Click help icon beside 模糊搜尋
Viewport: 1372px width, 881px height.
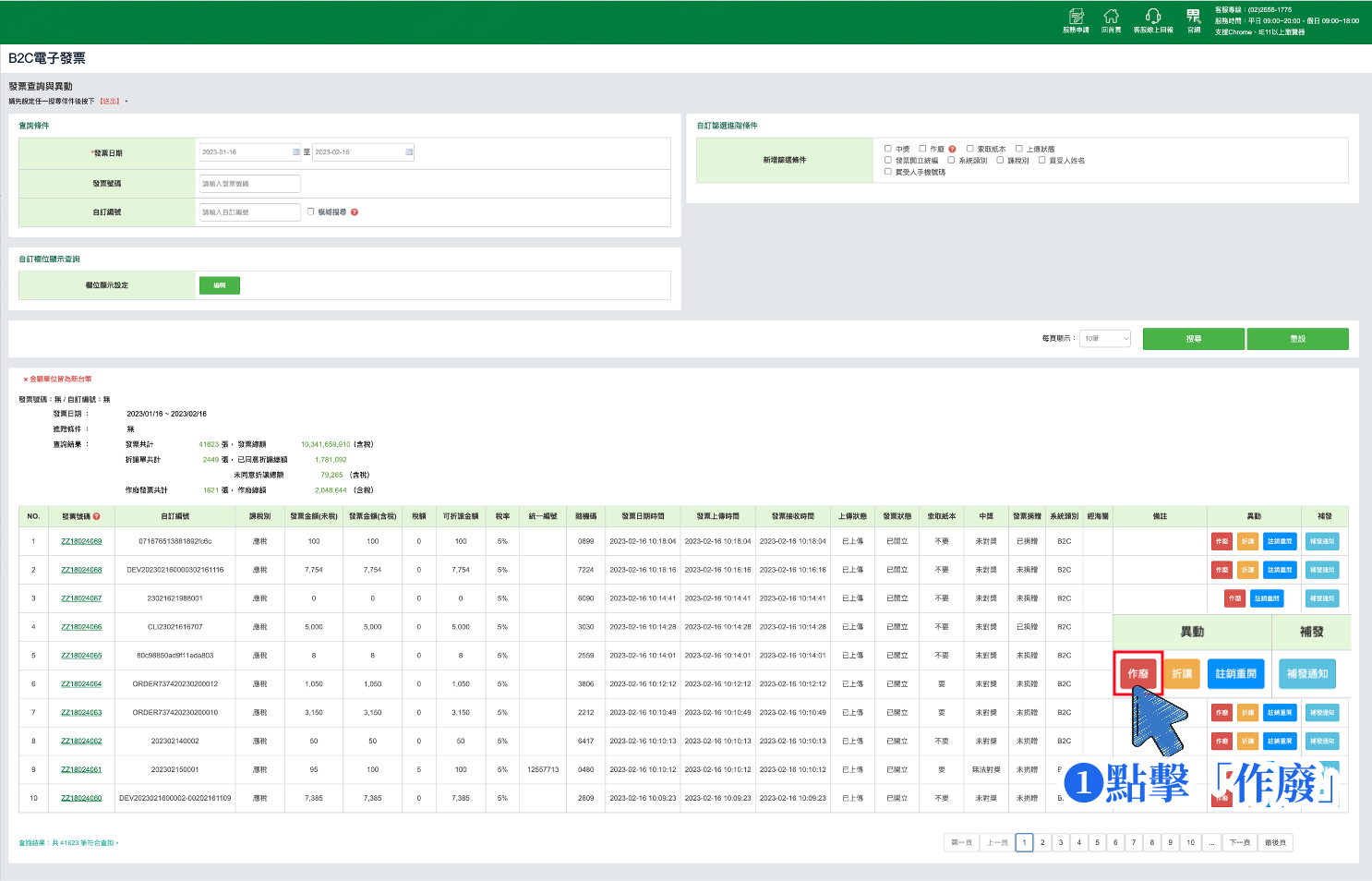(x=355, y=212)
